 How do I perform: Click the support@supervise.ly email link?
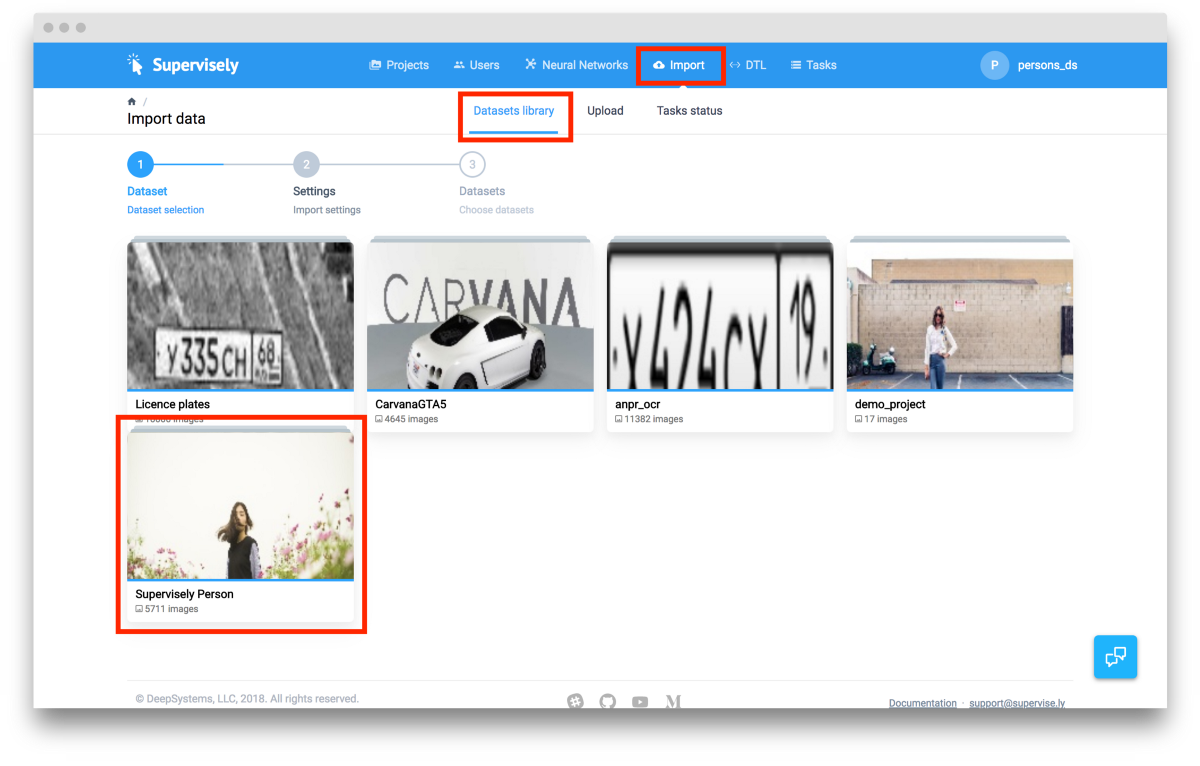1017,703
